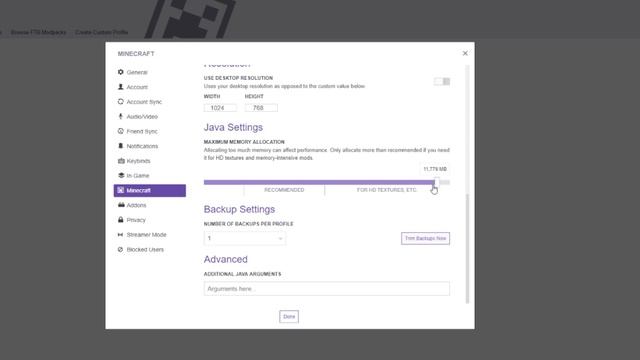Switch to Account Sync settings
The image size is (640, 360).
[149, 102]
